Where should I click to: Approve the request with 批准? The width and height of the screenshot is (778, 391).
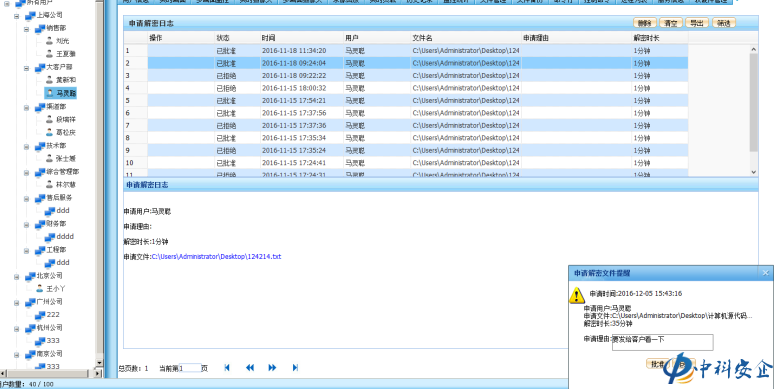(x=657, y=364)
